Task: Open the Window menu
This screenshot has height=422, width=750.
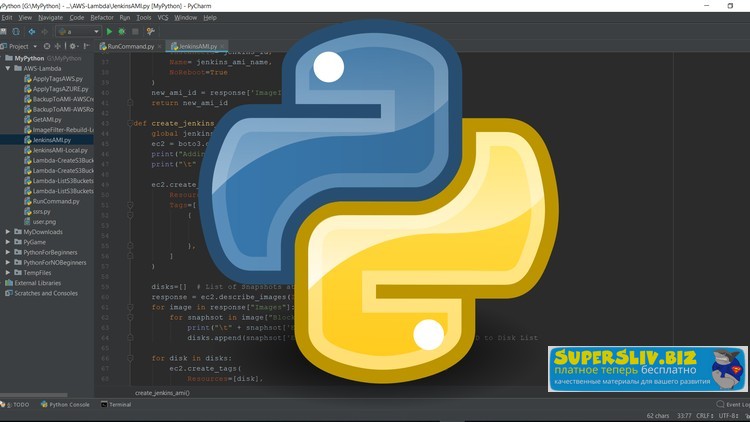Action: point(185,18)
